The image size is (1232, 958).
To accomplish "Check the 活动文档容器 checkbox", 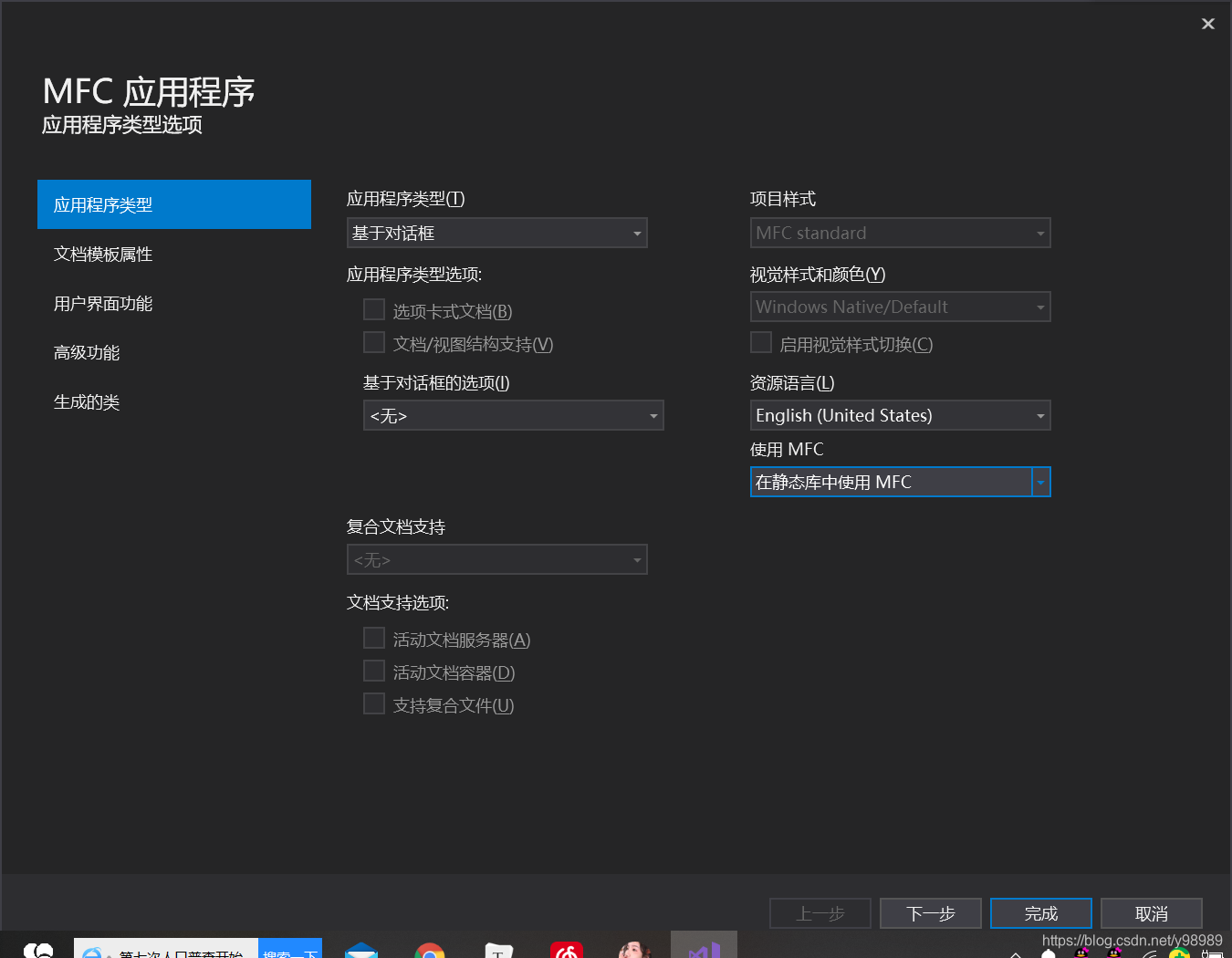I will (x=374, y=671).
